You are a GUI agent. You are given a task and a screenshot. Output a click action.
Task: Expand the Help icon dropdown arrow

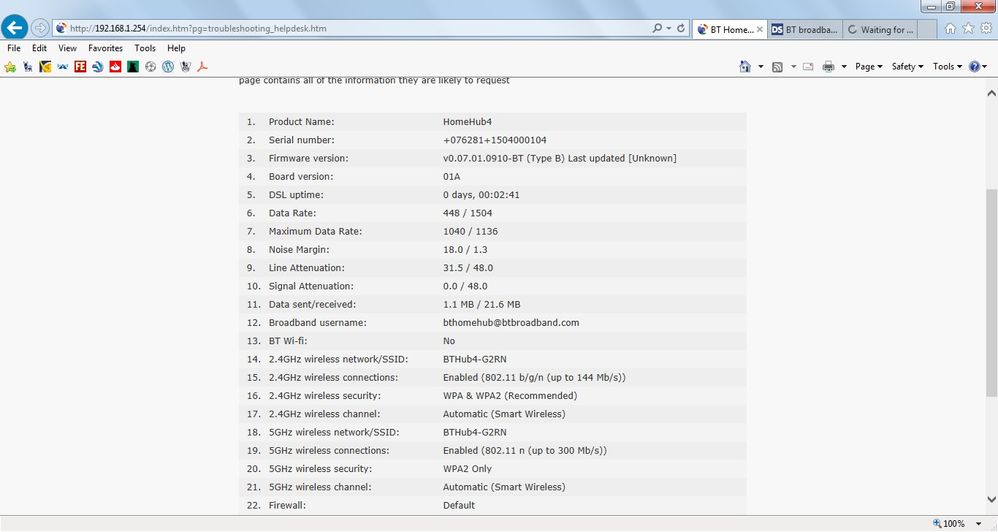tap(985, 66)
